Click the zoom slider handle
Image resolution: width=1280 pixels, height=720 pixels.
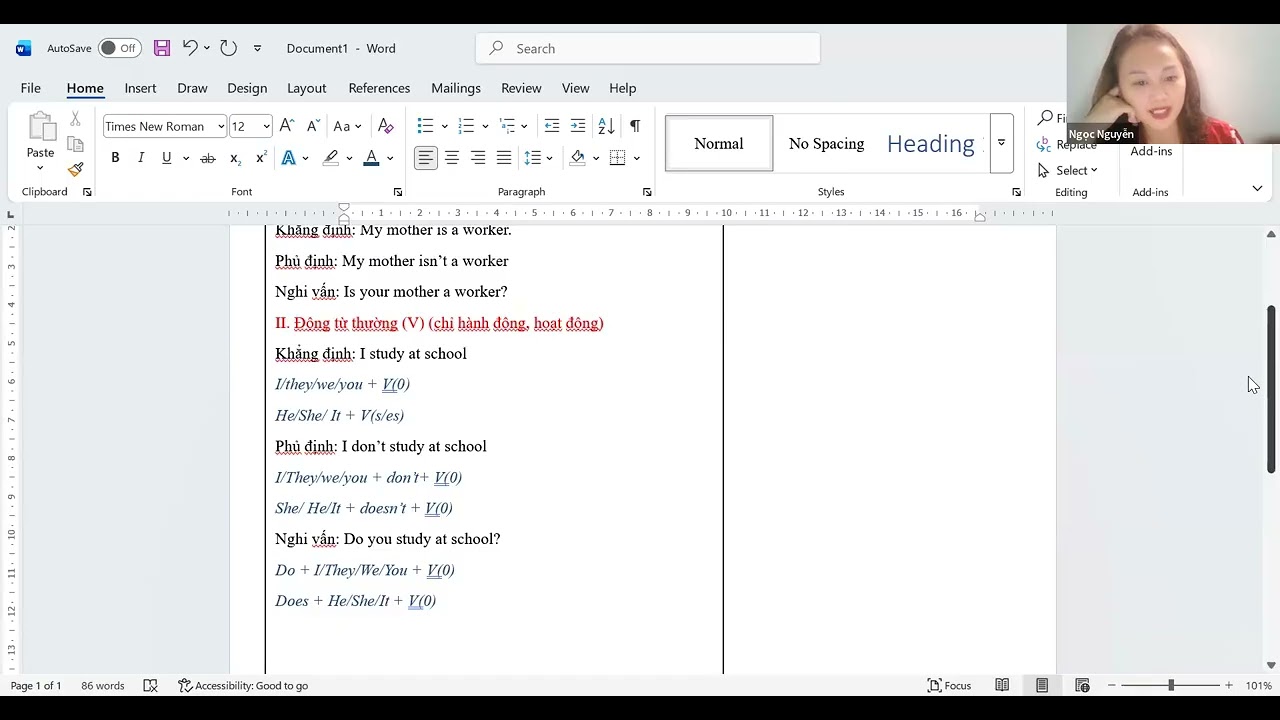pos(1171,685)
